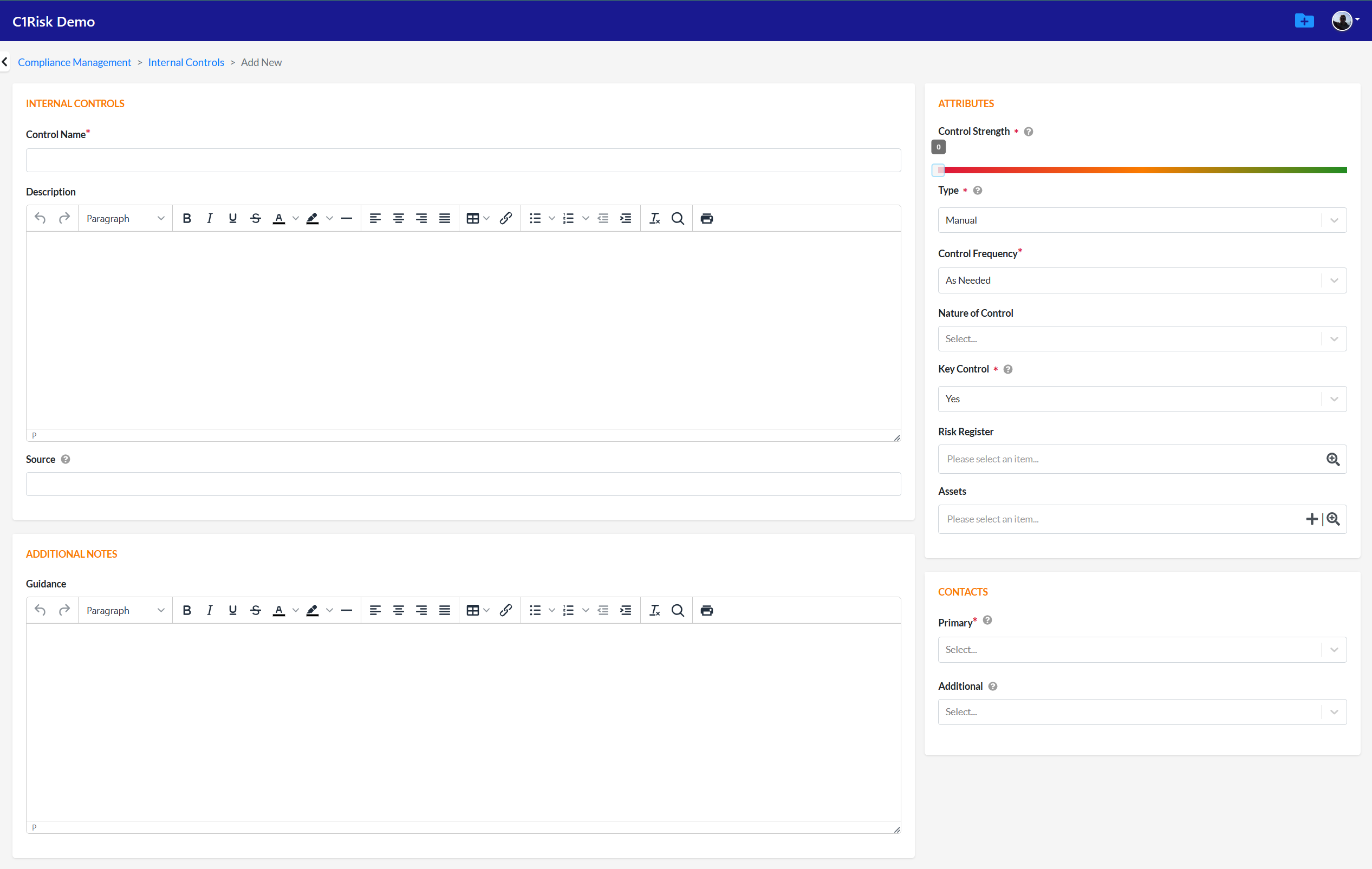1372x869 pixels.
Task: Click the Control Name text field
Action: (x=463, y=161)
